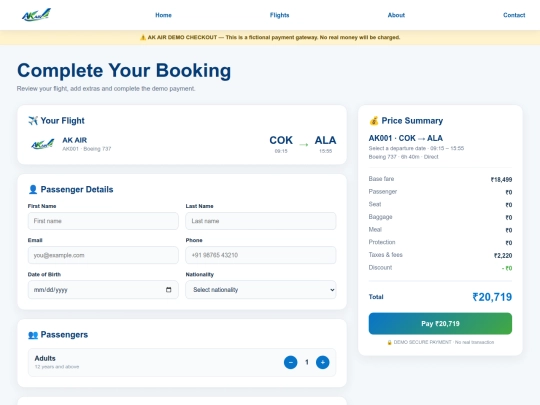Open the About page link
Image resolution: width=540 pixels, height=405 pixels.
[396, 15]
